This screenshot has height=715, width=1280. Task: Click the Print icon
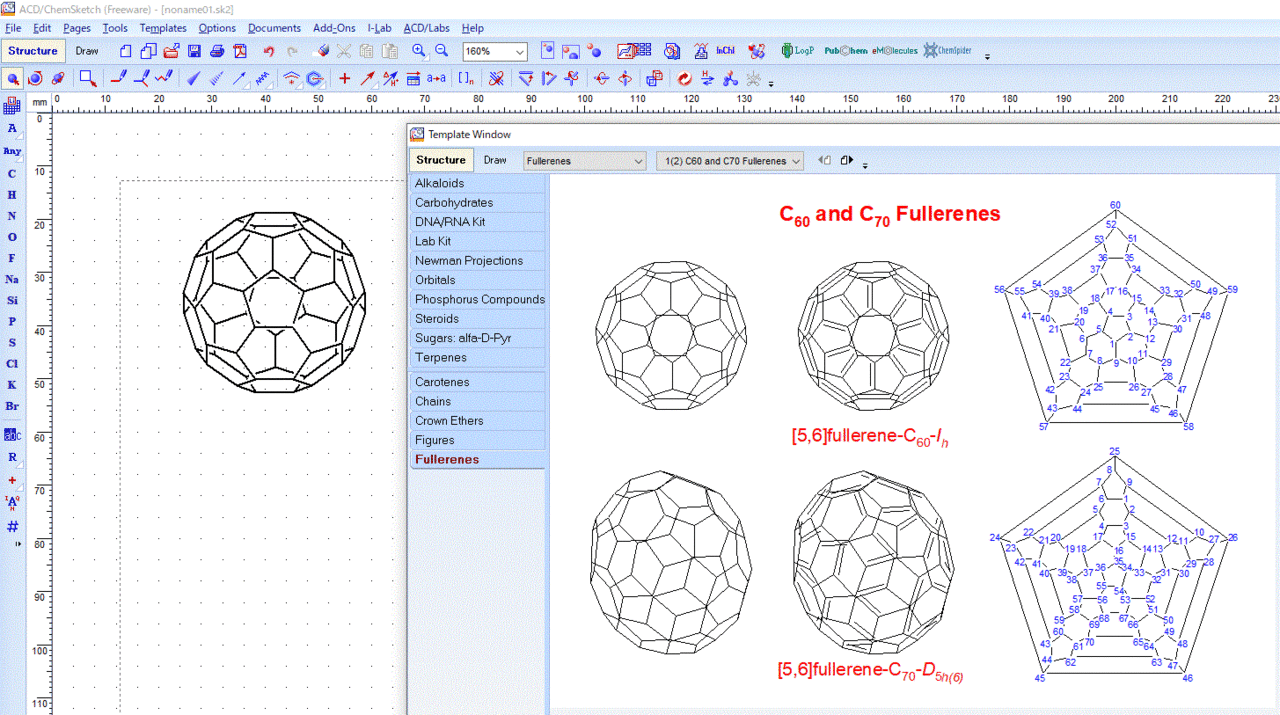click(217, 51)
